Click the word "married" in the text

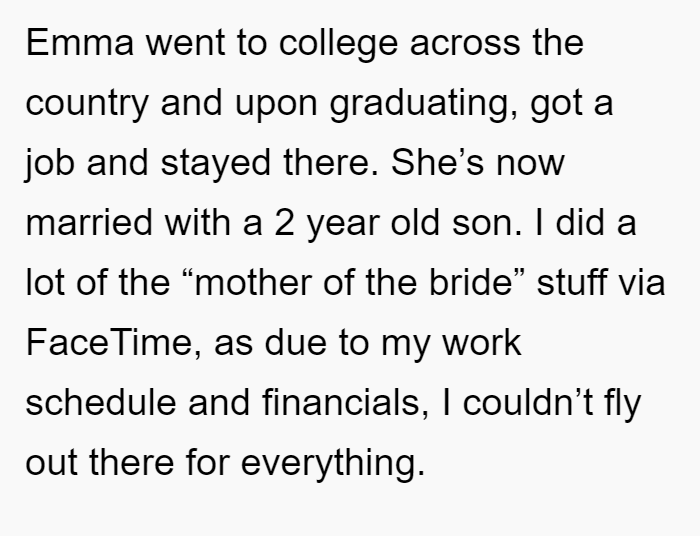[x=89, y=222]
